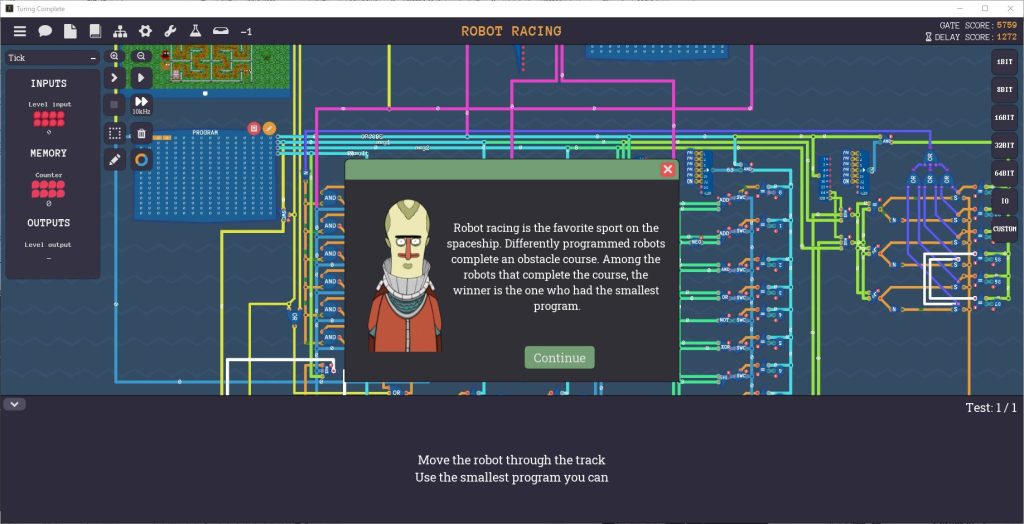Open the wire color ring picker
This screenshot has height=524, width=1024.
141,159
